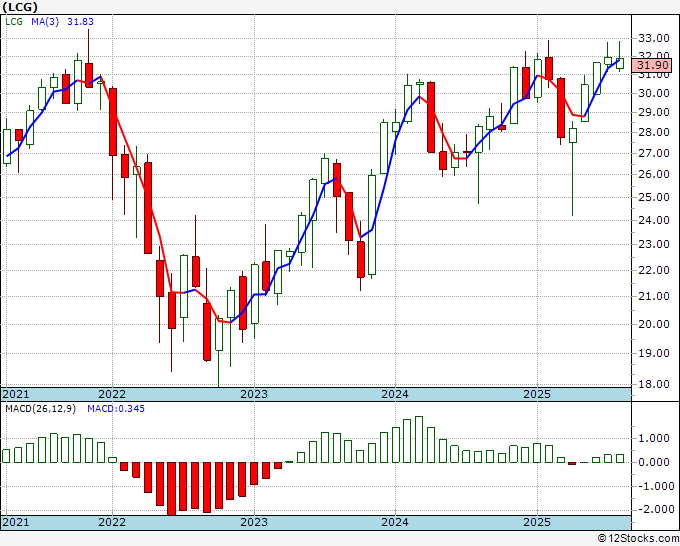Click the 0.000 MACD axis label
680x546 pixels.
coord(654,462)
